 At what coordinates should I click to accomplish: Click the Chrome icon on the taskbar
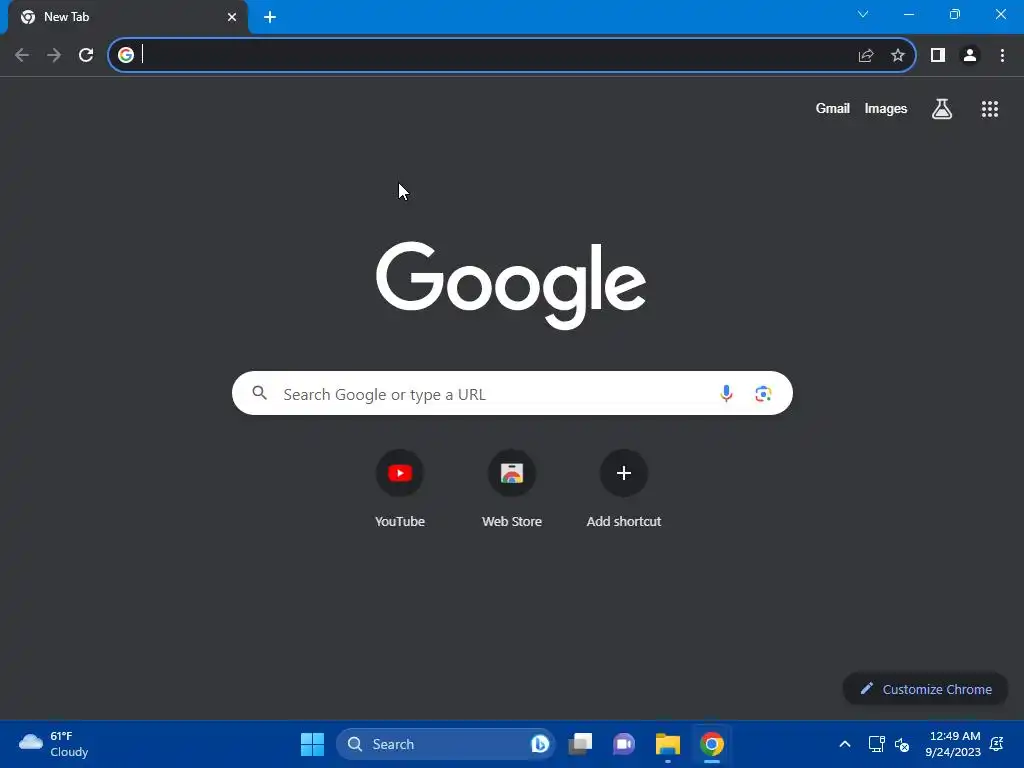(712, 744)
